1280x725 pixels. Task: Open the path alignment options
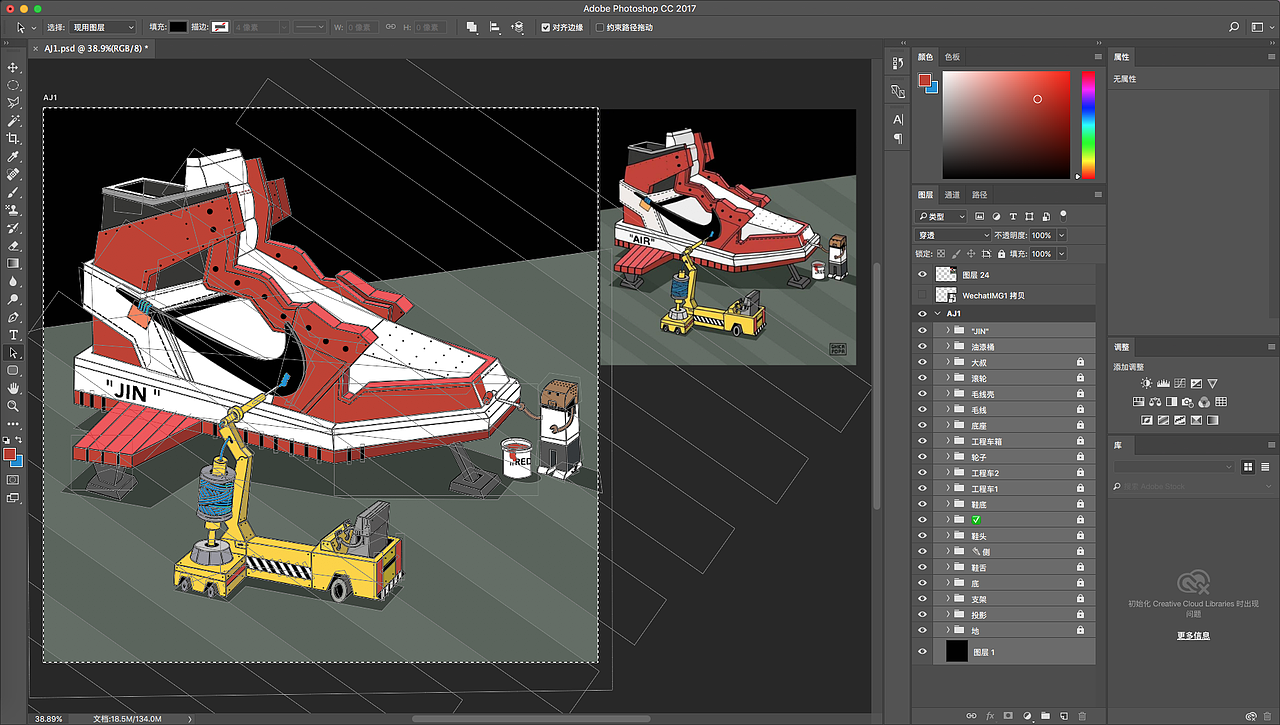click(x=495, y=27)
